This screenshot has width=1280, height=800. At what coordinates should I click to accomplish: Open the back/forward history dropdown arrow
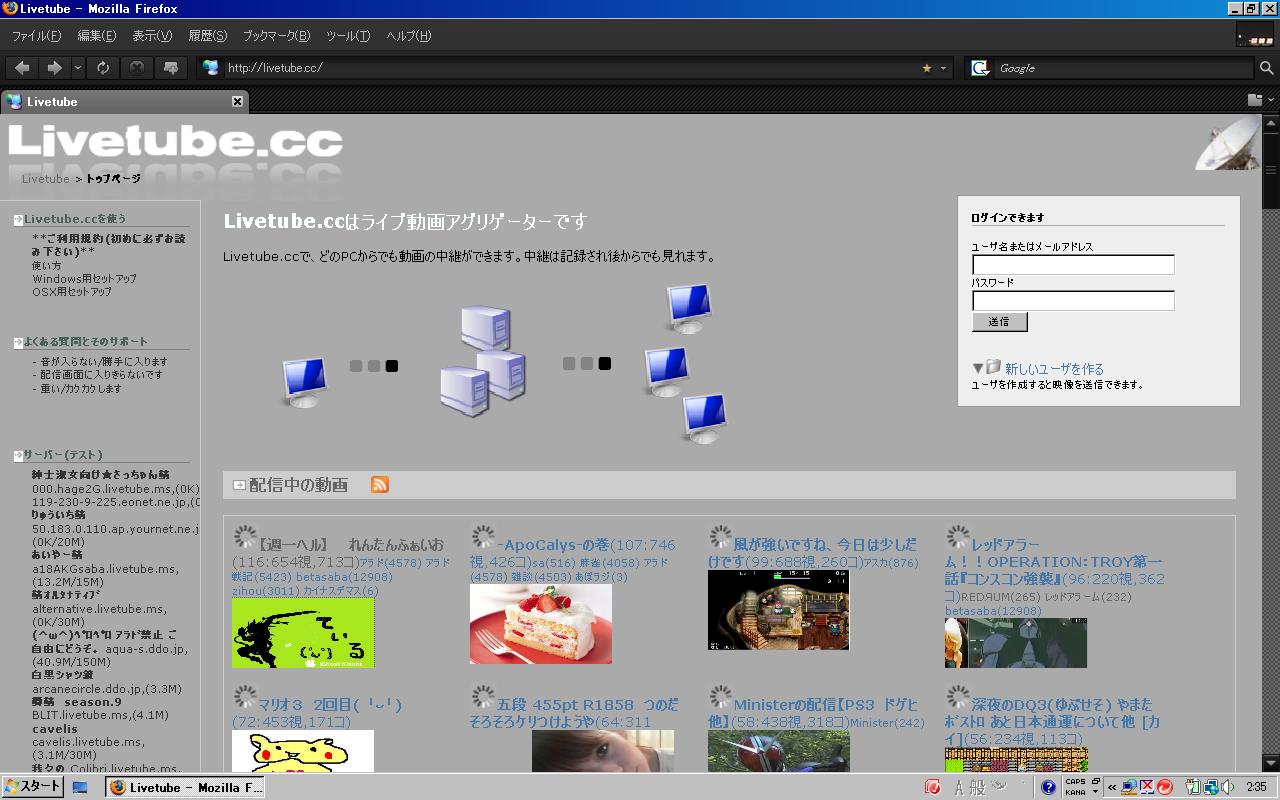[x=77, y=68]
